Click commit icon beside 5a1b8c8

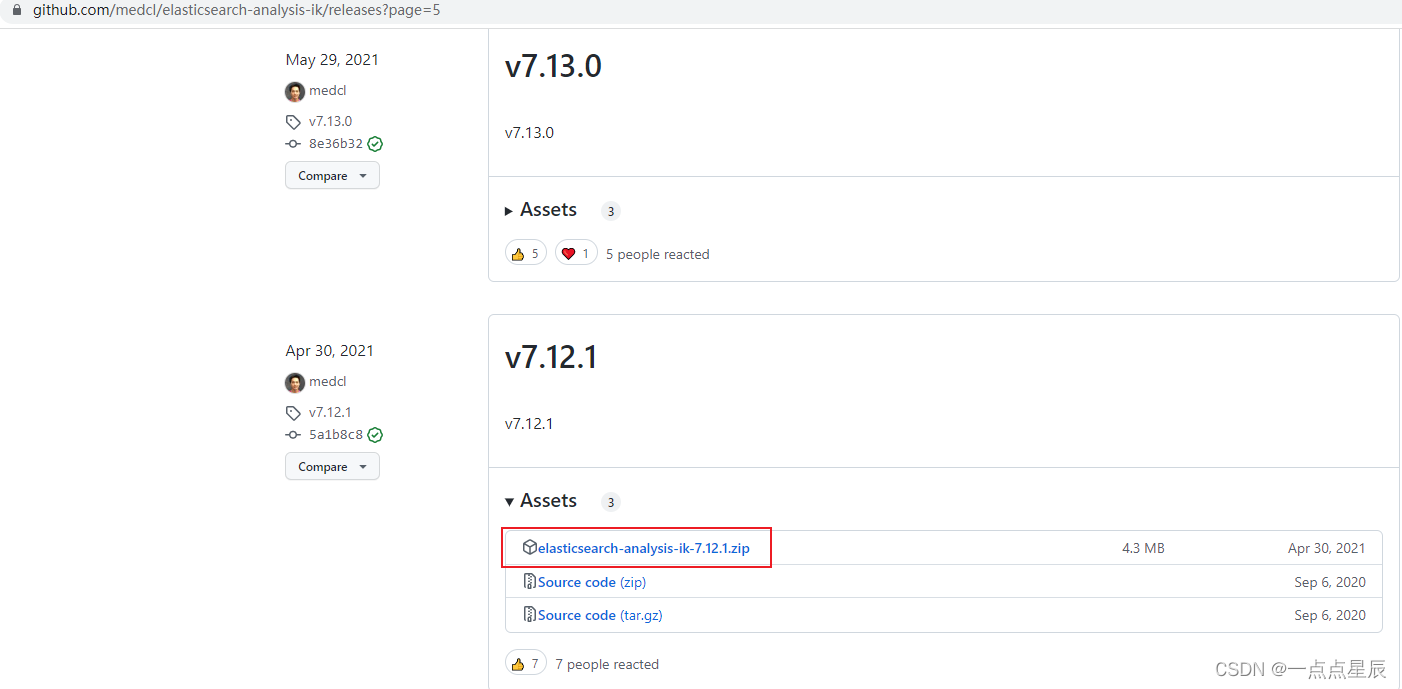[x=293, y=435]
